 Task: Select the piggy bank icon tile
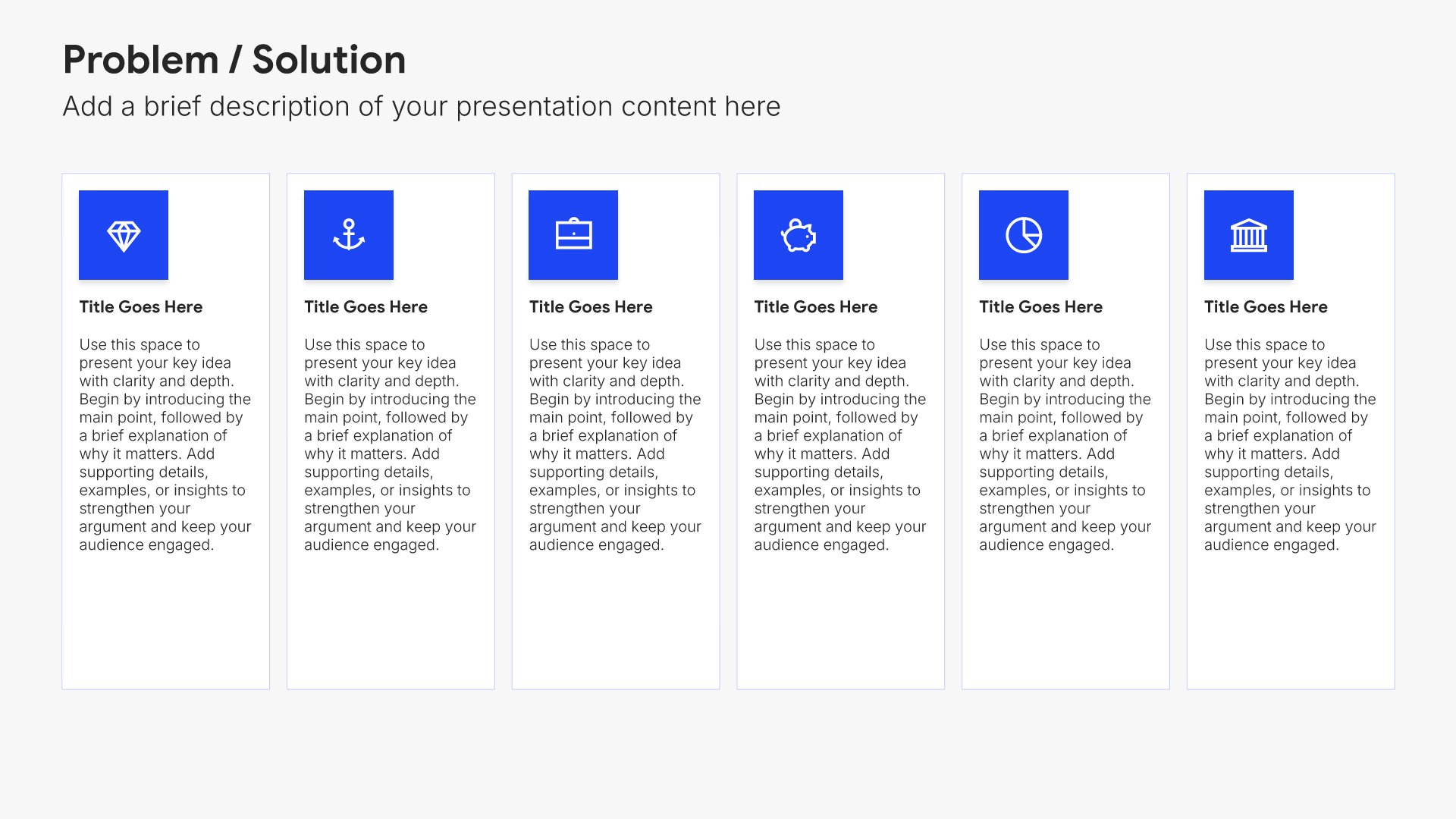tap(799, 235)
